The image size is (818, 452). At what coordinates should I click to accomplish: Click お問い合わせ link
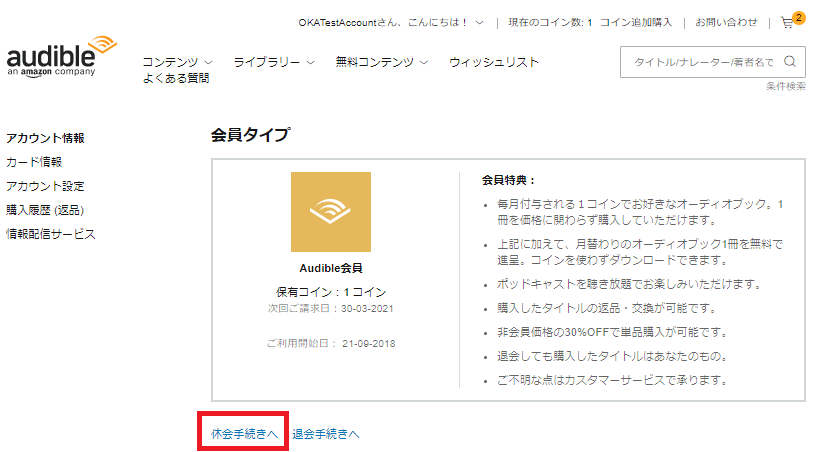[x=726, y=22]
